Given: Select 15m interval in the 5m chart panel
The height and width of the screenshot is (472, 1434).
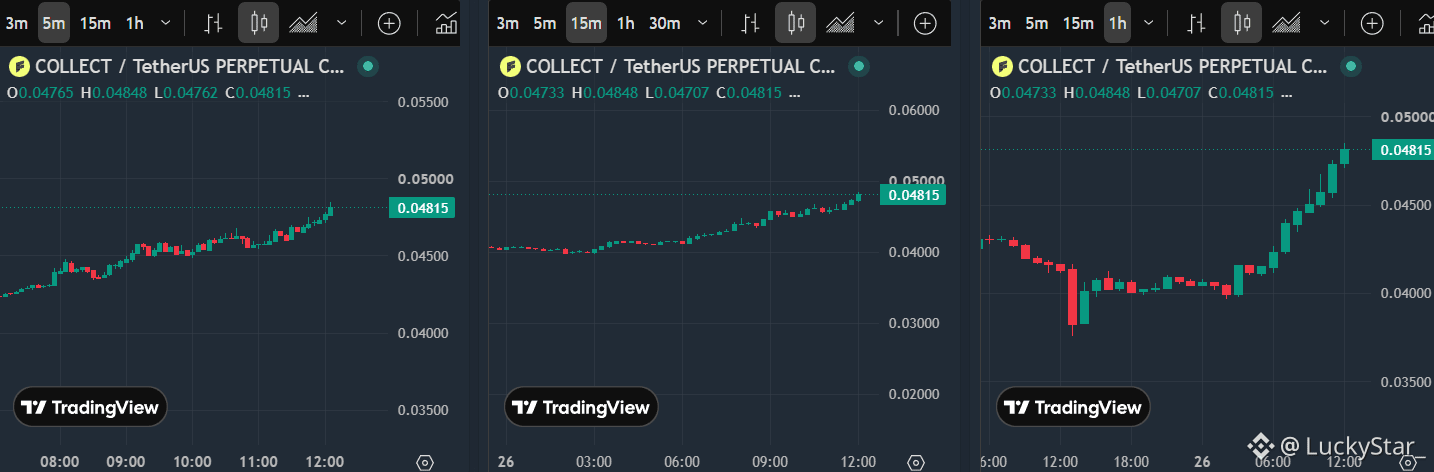Looking at the screenshot, I should [95, 23].
